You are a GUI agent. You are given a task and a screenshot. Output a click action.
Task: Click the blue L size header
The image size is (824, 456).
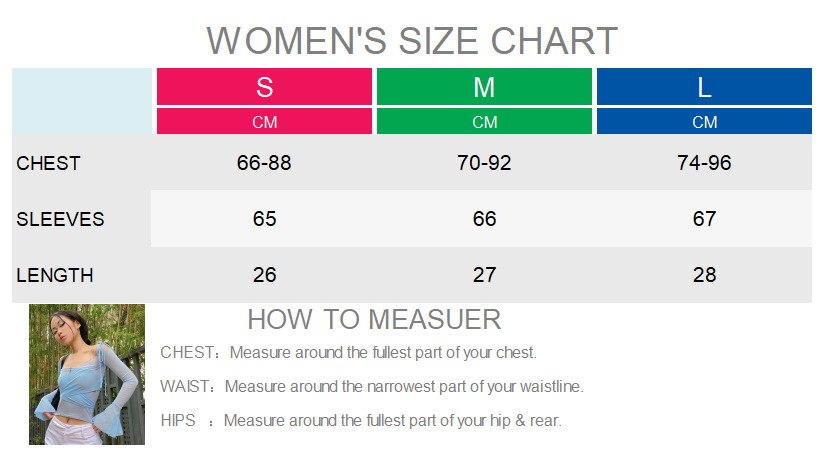click(x=704, y=87)
